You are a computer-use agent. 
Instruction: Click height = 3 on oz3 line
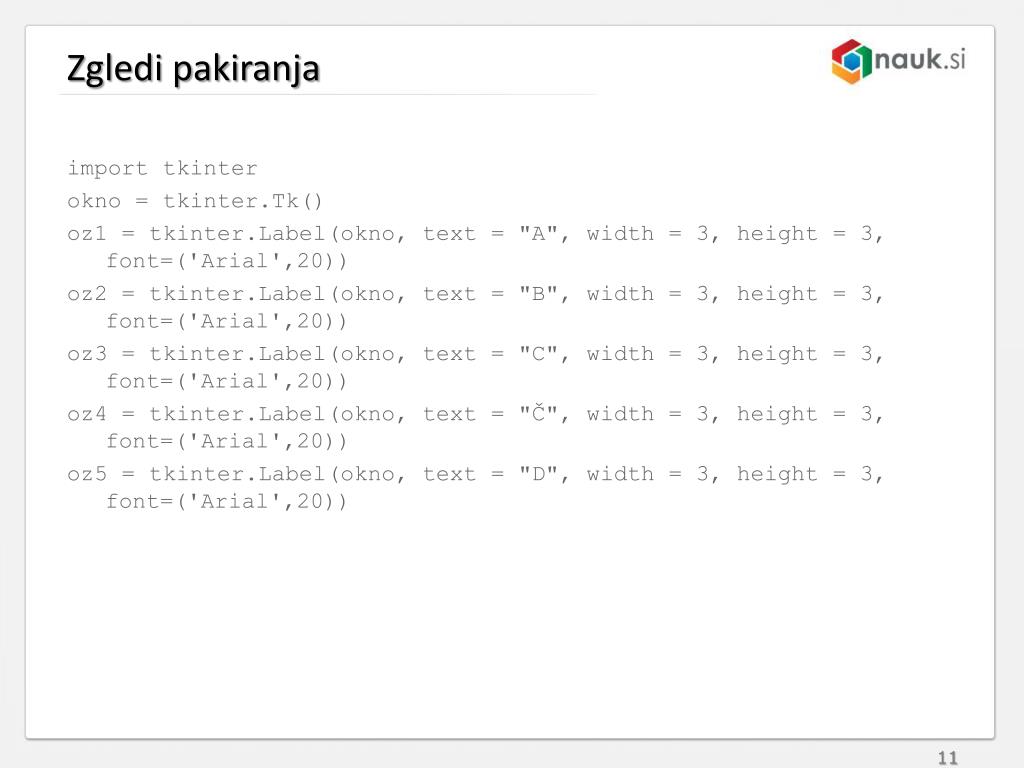click(x=805, y=354)
